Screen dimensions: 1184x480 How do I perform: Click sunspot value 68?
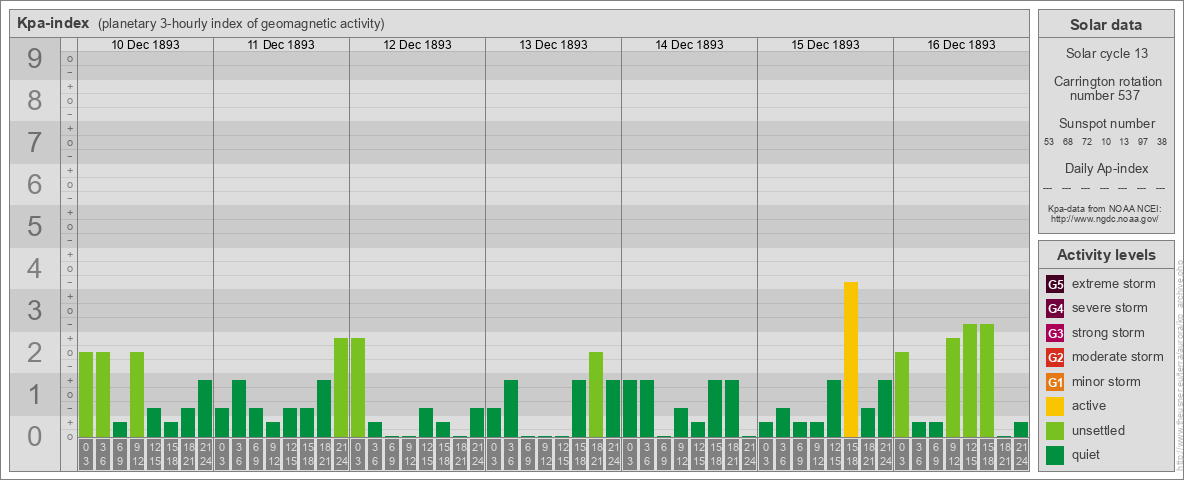[1068, 142]
